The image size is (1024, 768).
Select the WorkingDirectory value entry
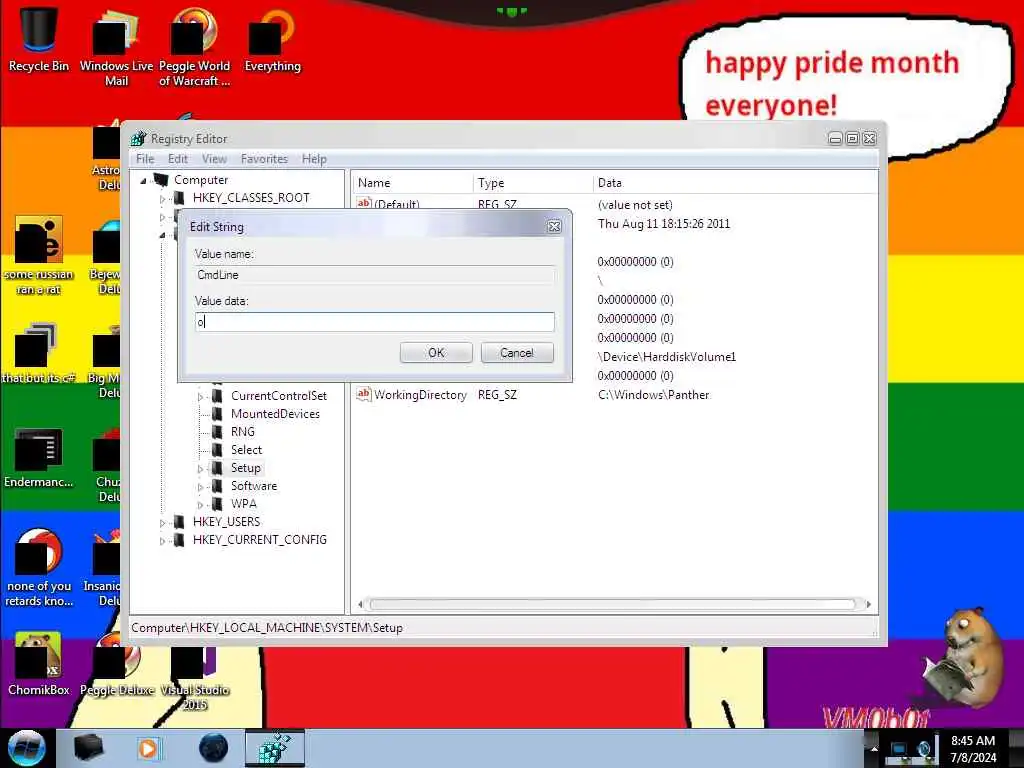(x=420, y=395)
